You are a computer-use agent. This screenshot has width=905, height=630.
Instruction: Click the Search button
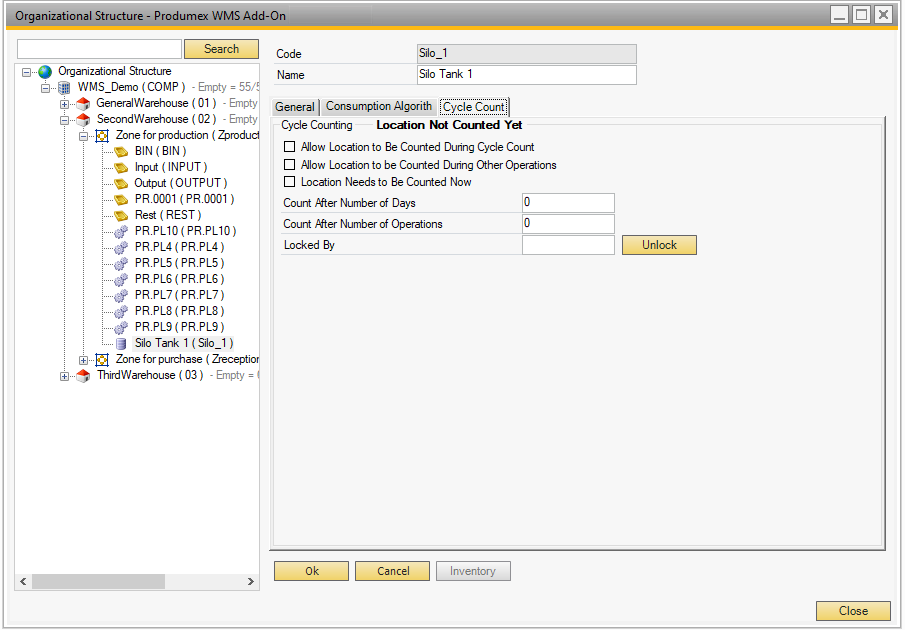tap(221, 49)
